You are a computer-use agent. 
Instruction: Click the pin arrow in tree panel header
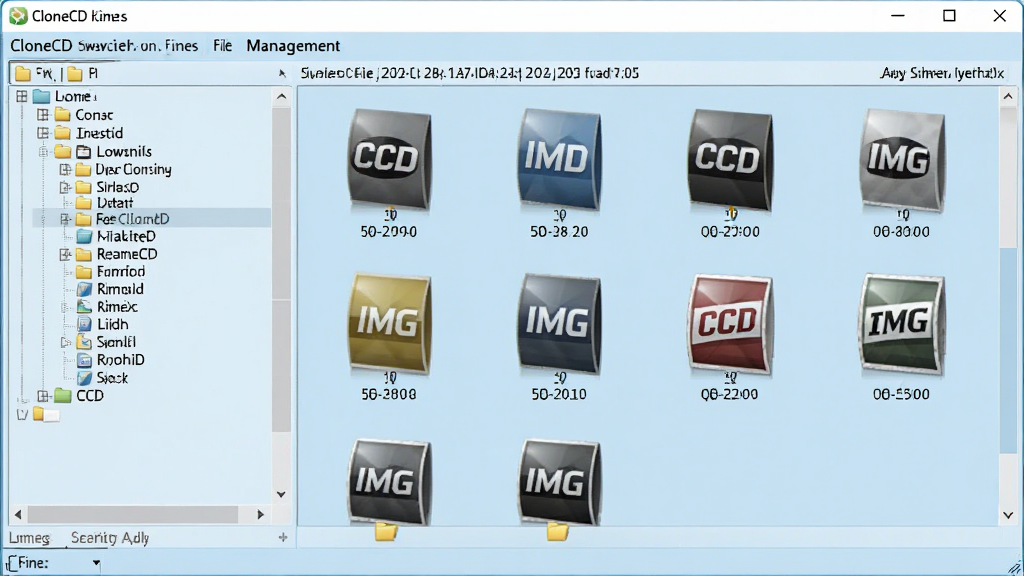(x=282, y=74)
